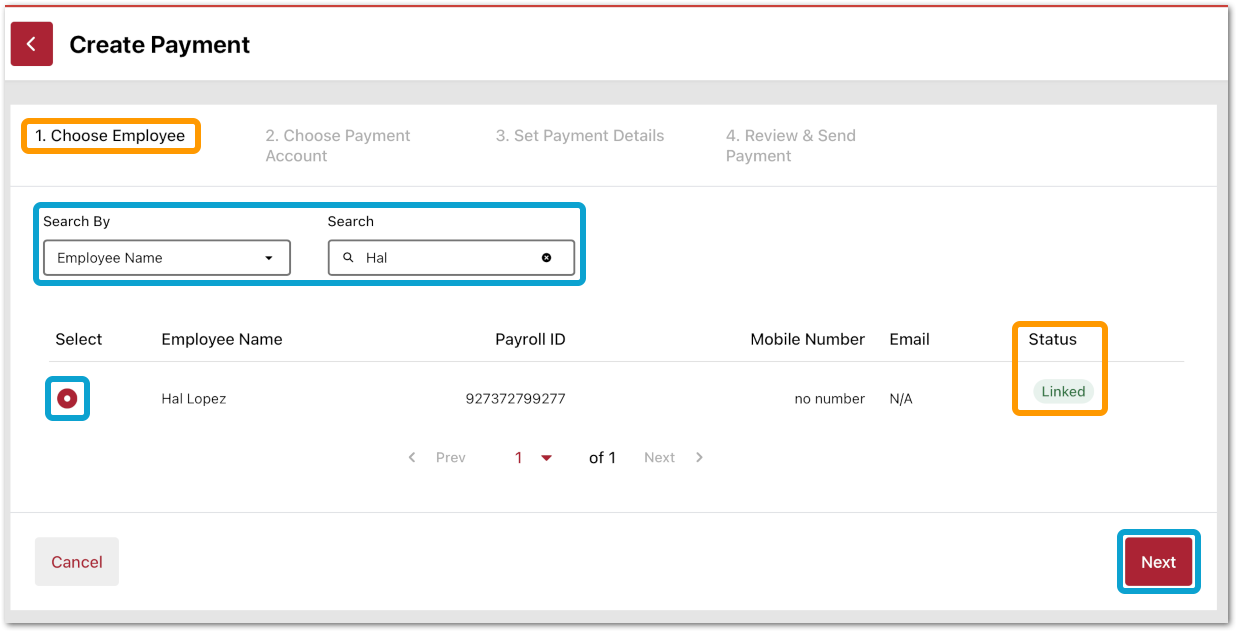Image resolution: width=1237 pixels, height=632 pixels.
Task: Expand the page number dropdown
Action: (x=546, y=458)
